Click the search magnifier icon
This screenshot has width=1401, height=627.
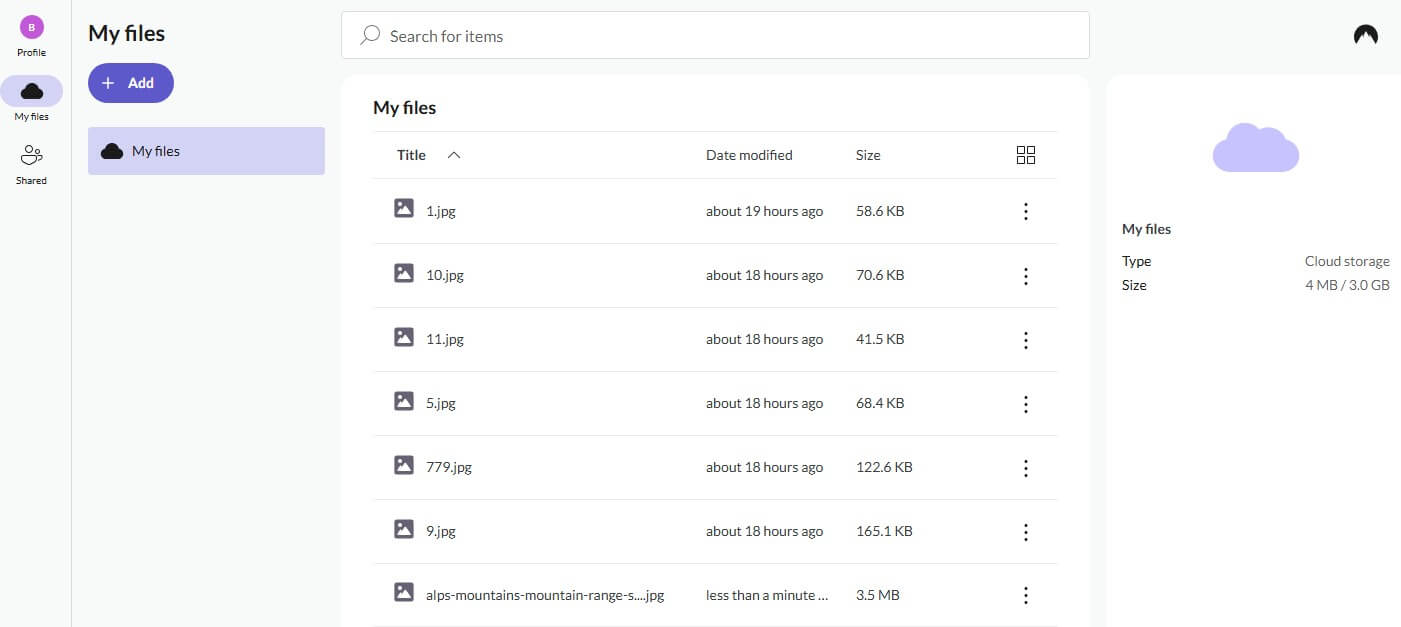[x=370, y=35]
